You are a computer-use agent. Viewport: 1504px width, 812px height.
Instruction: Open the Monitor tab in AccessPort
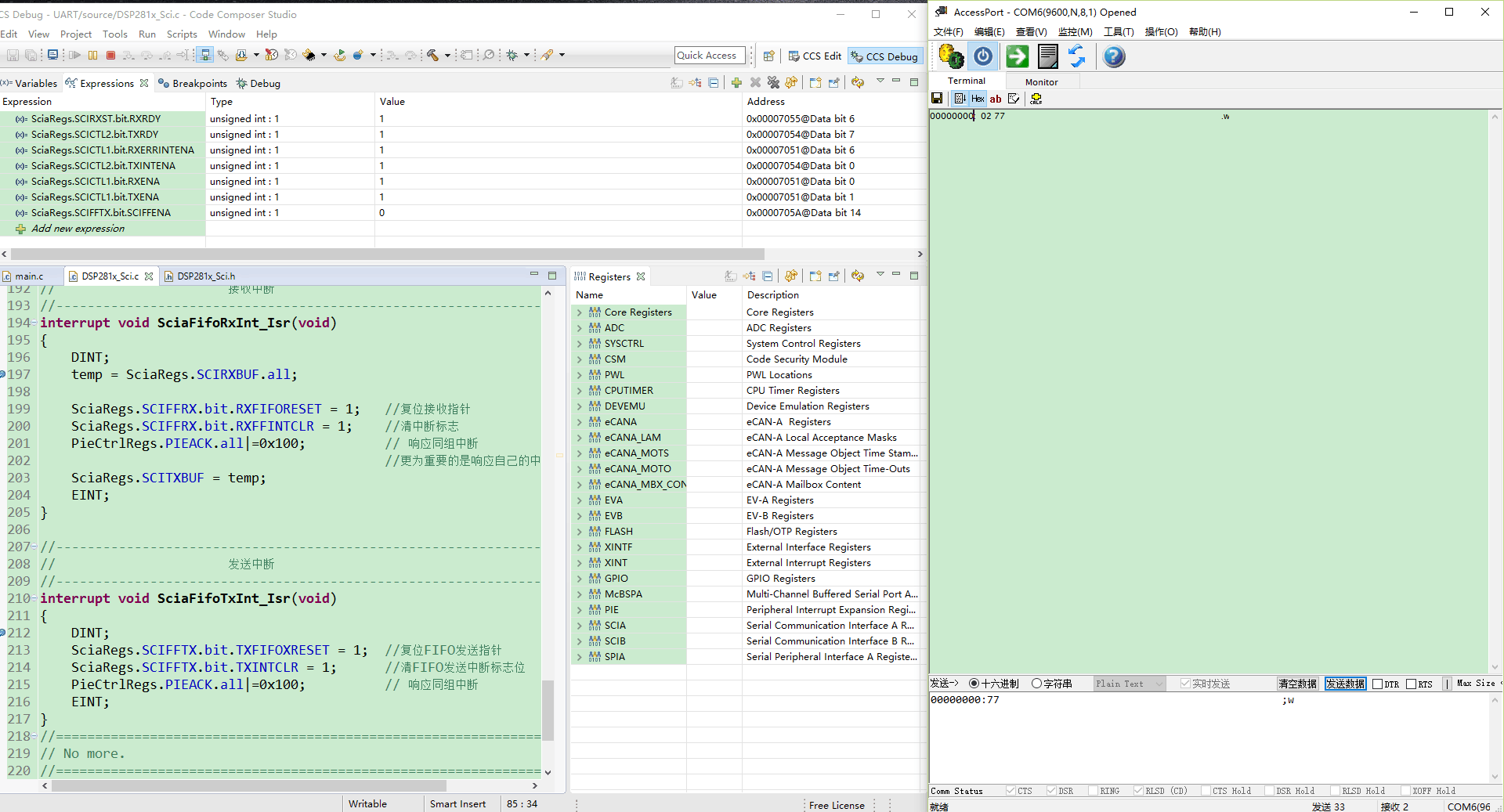tap(1041, 82)
